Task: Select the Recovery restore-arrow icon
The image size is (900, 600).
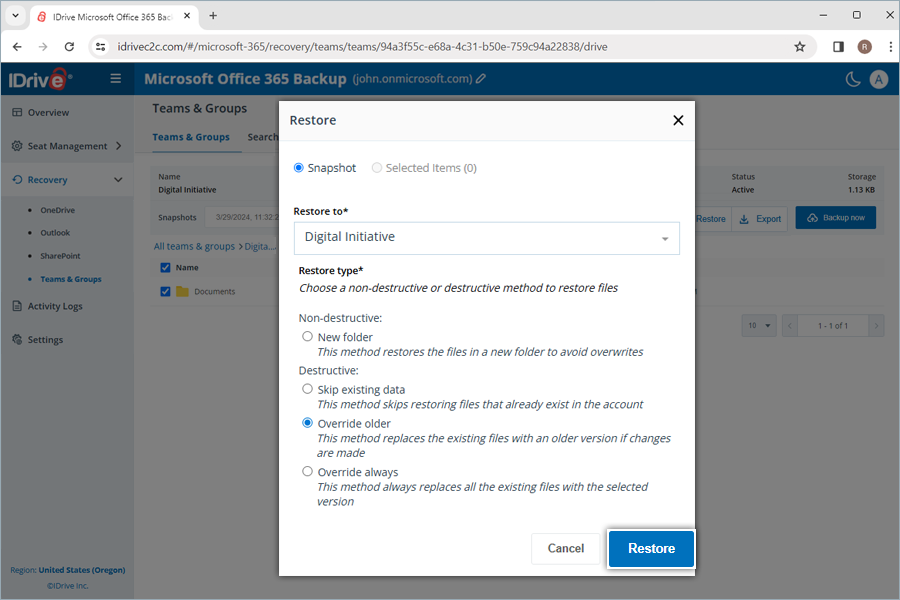Action: coord(16,179)
